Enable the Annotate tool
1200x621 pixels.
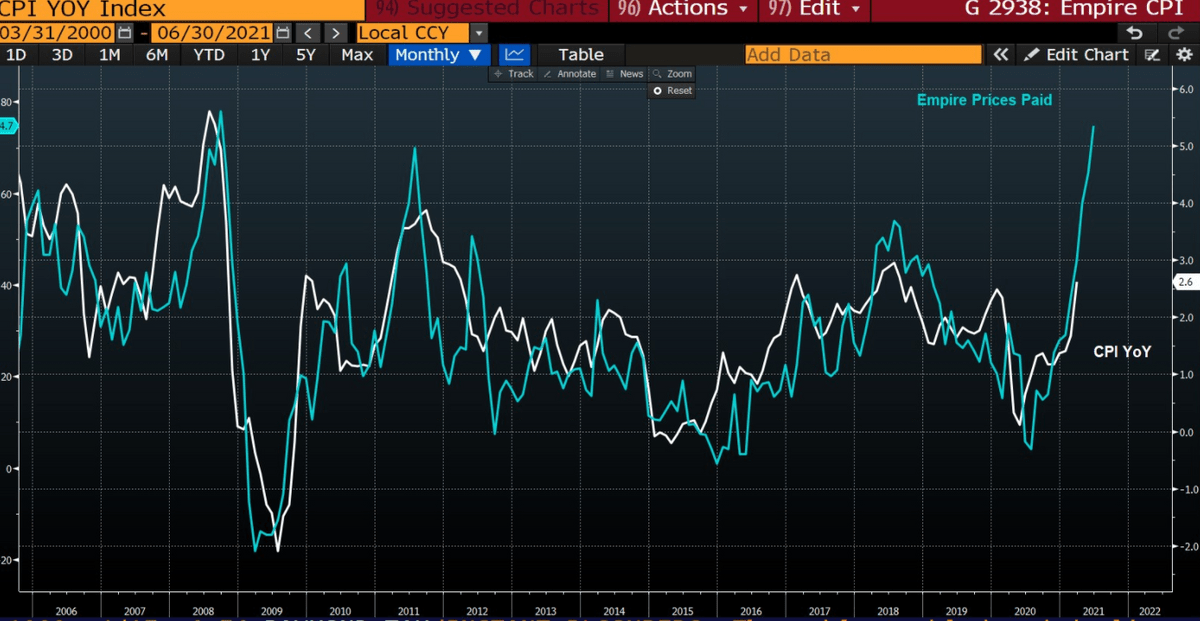pyautogui.click(x=569, y=74)
